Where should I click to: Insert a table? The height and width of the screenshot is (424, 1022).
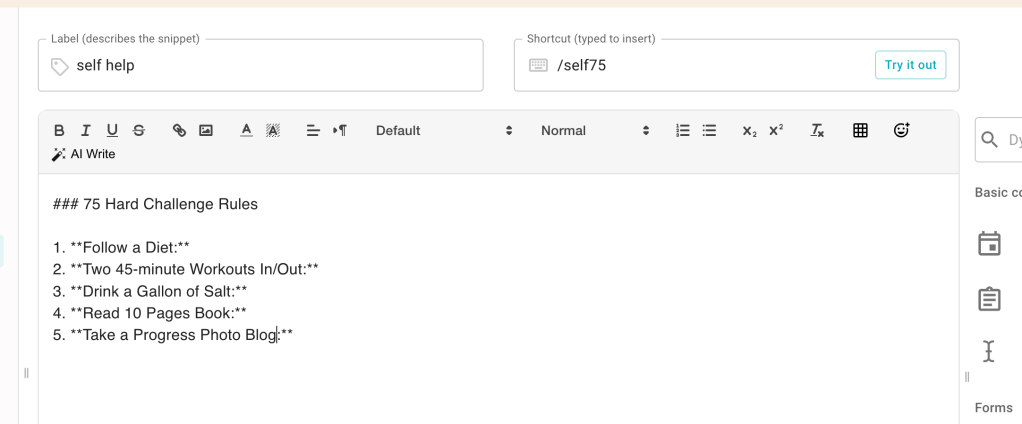click(x=860, y=130)
